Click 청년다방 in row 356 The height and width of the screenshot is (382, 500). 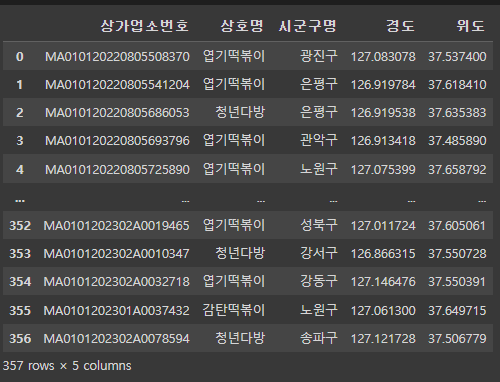point(240,338)
